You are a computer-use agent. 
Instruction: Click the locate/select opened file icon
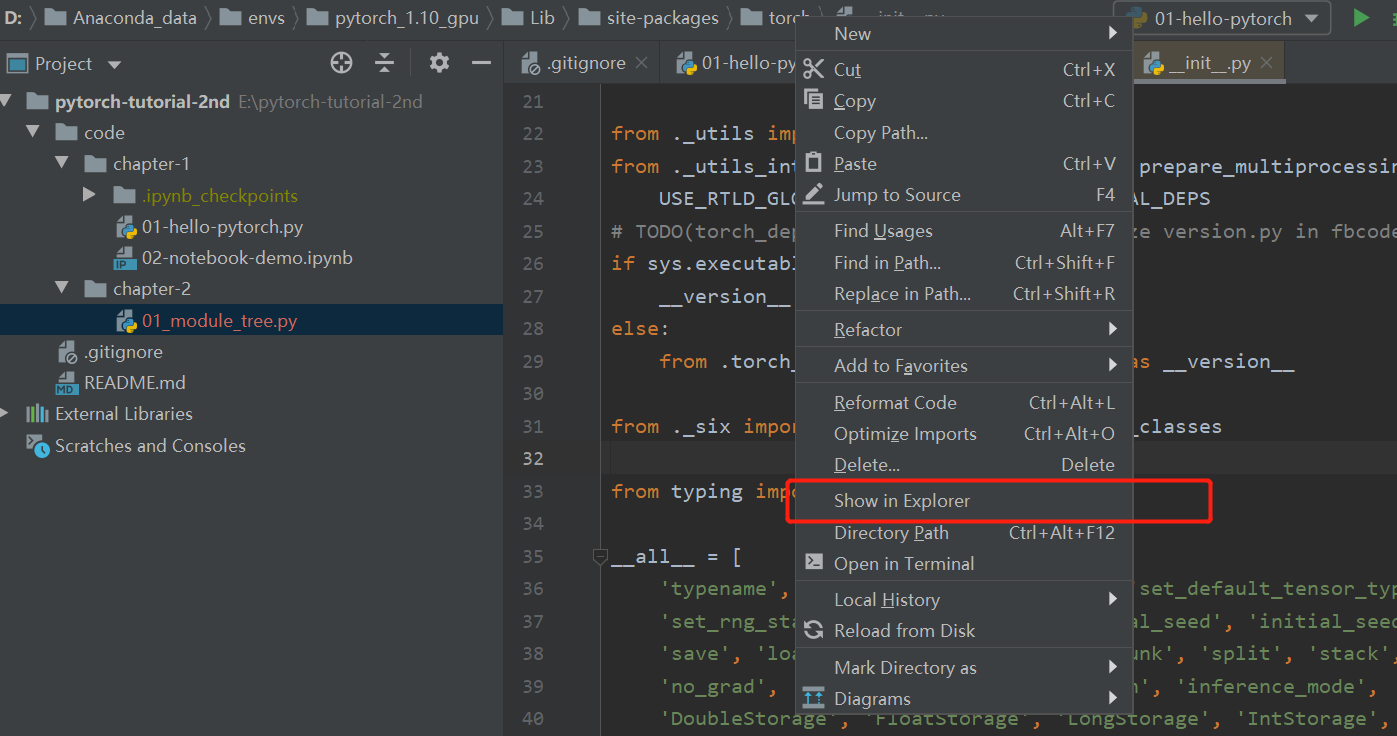[342, 63]
